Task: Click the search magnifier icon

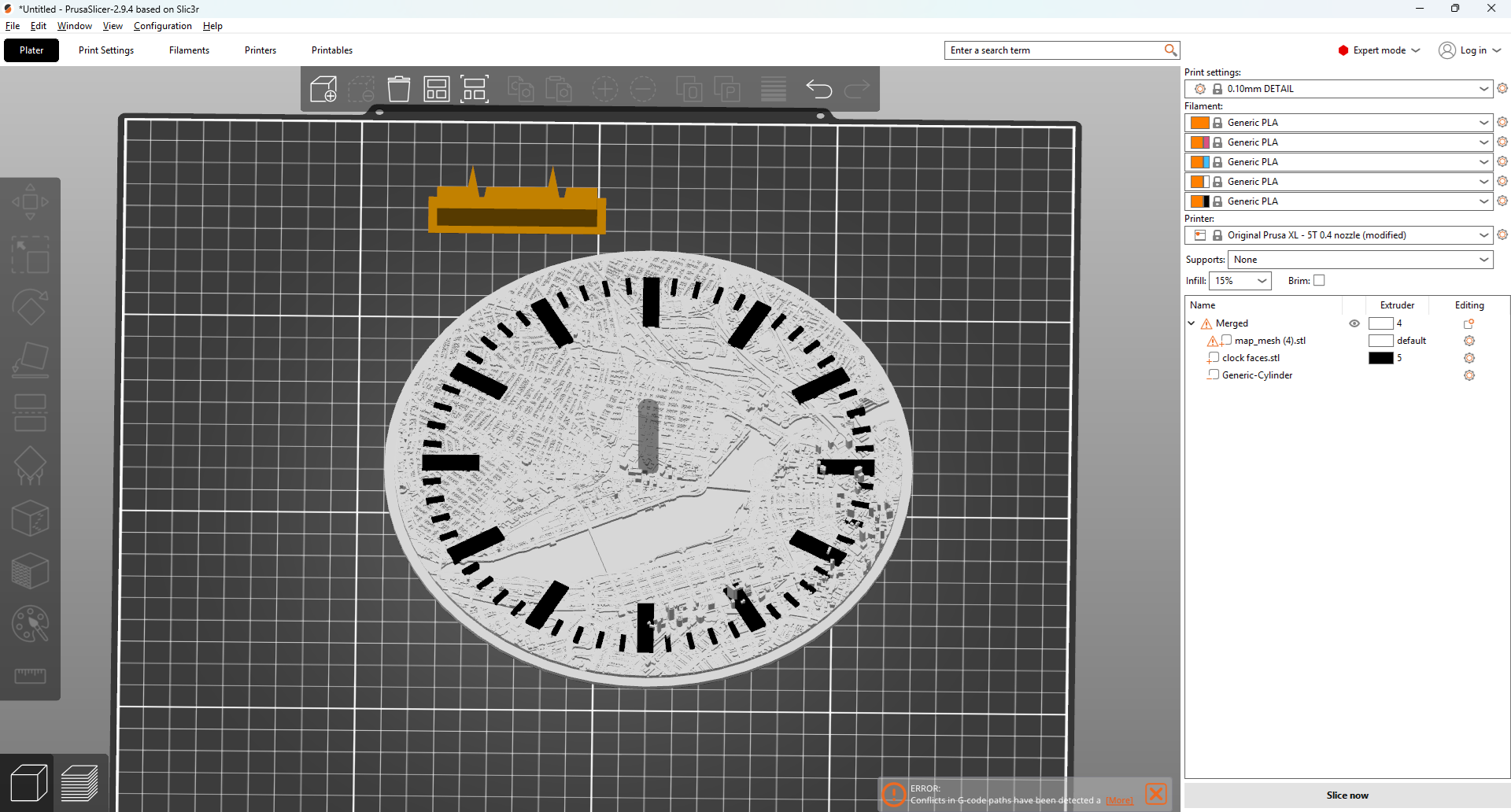Action: click(1170, 50)
